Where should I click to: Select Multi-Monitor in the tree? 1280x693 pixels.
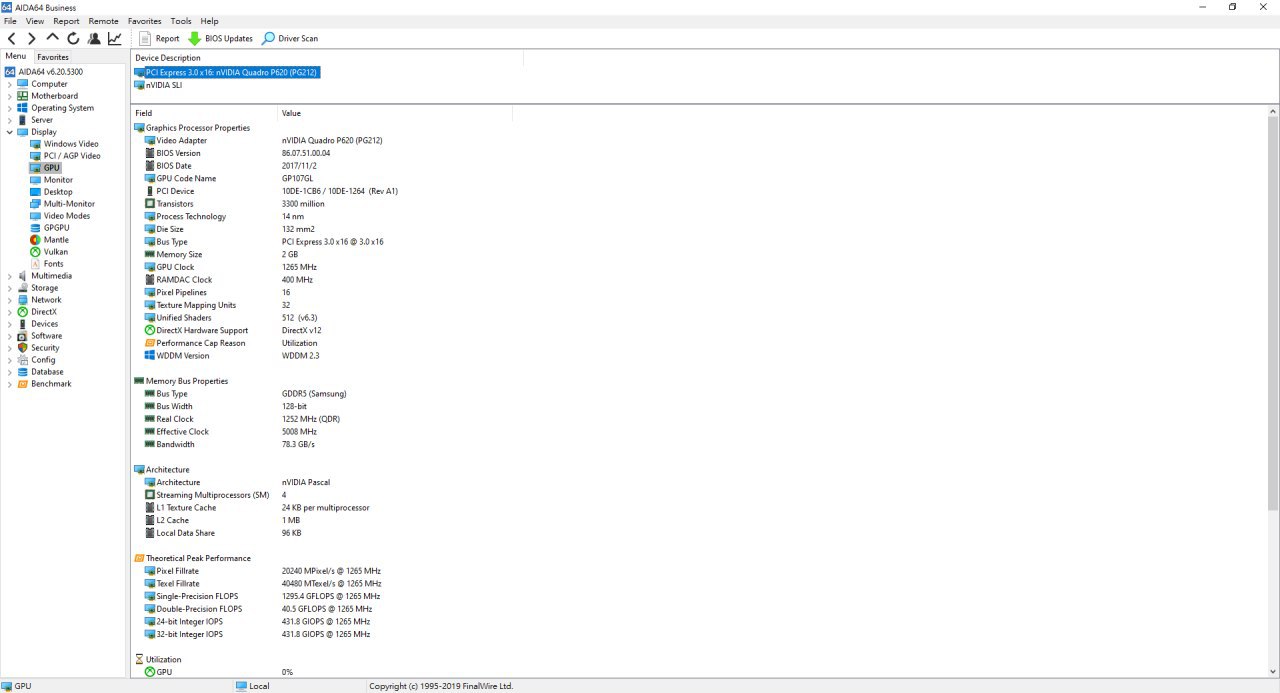pyautogui.click(x=69, y=204)
